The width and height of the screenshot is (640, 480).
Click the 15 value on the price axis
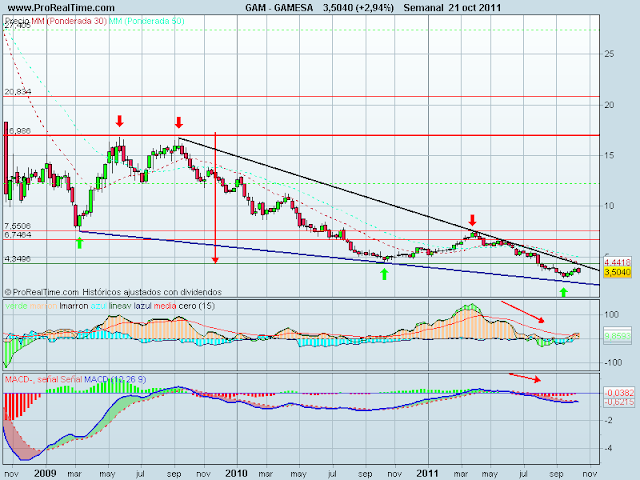609,156
